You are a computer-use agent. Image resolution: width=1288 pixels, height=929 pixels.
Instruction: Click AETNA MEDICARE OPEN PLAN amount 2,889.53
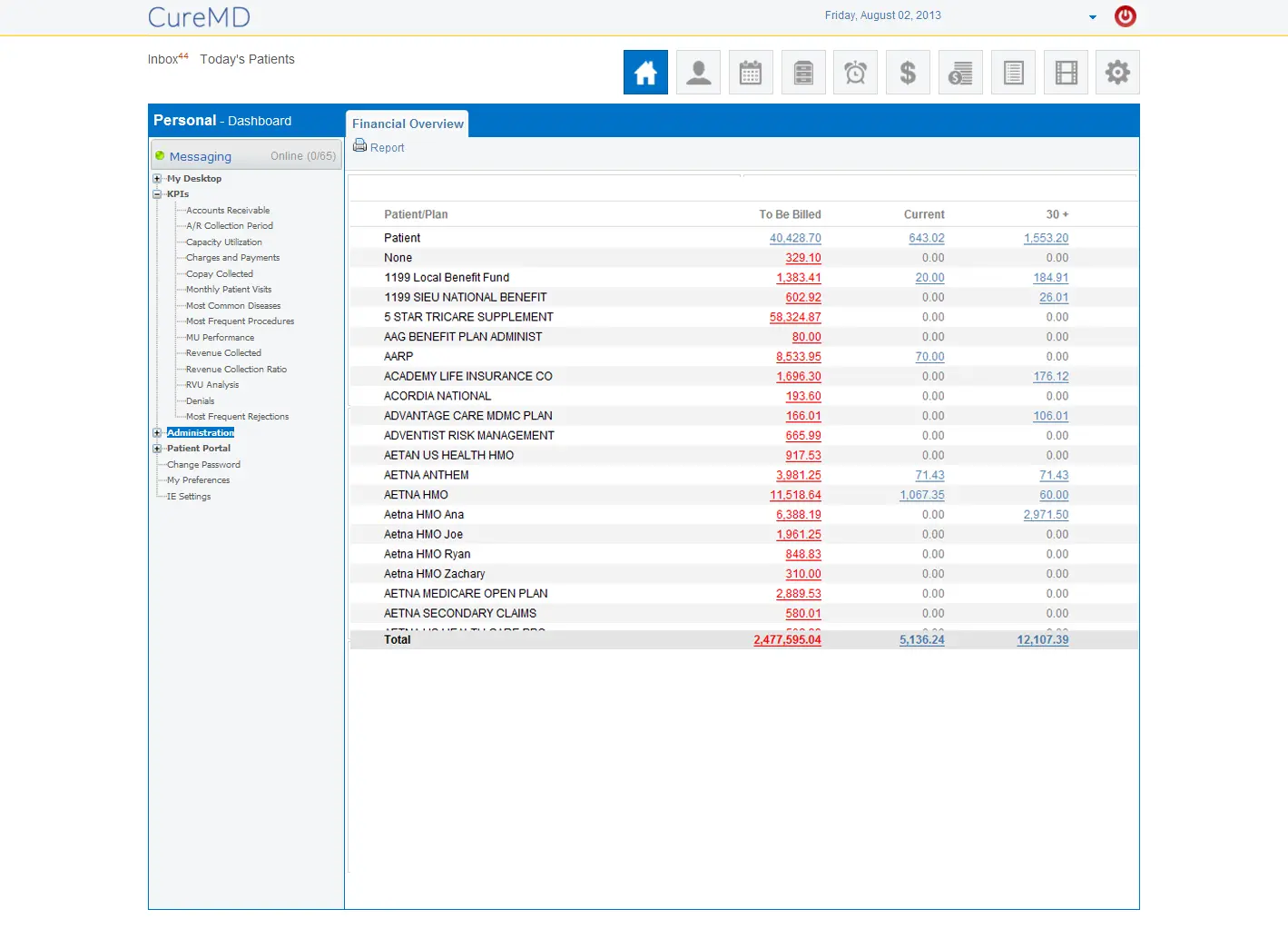(x=799, y=594)
